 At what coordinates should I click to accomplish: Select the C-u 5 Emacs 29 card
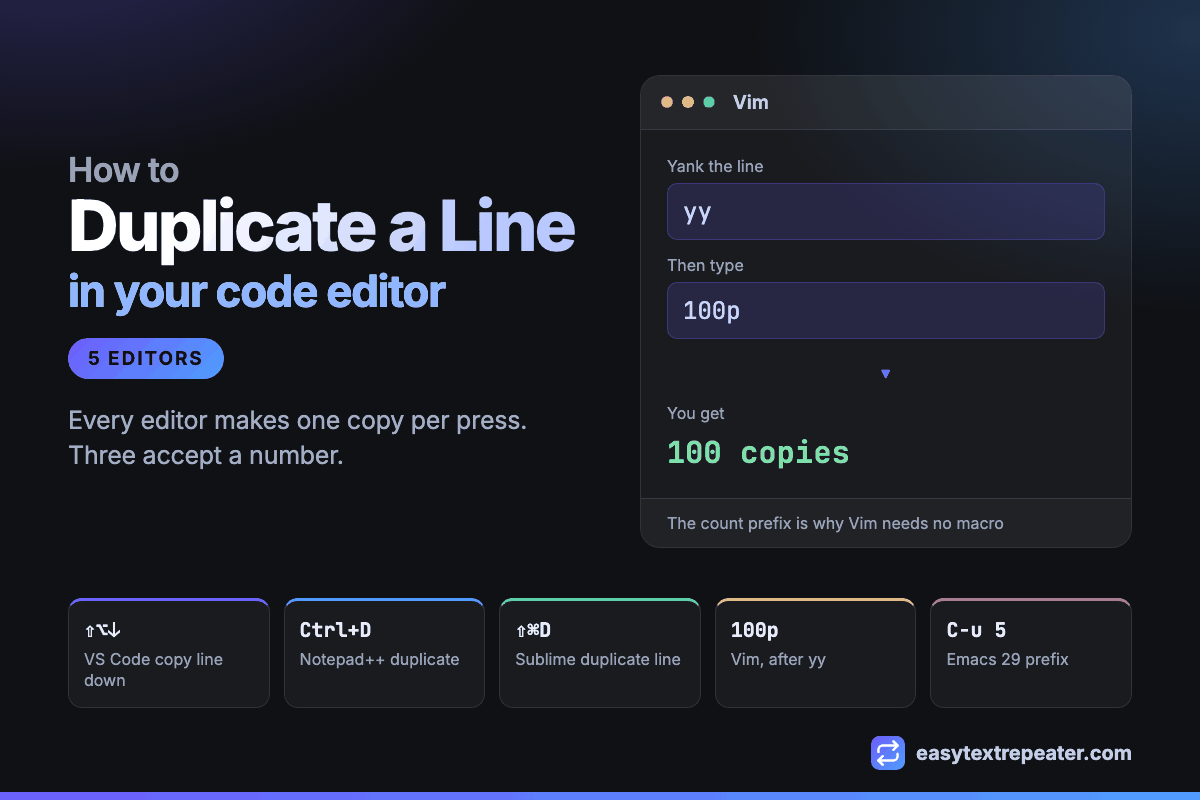1031,653
